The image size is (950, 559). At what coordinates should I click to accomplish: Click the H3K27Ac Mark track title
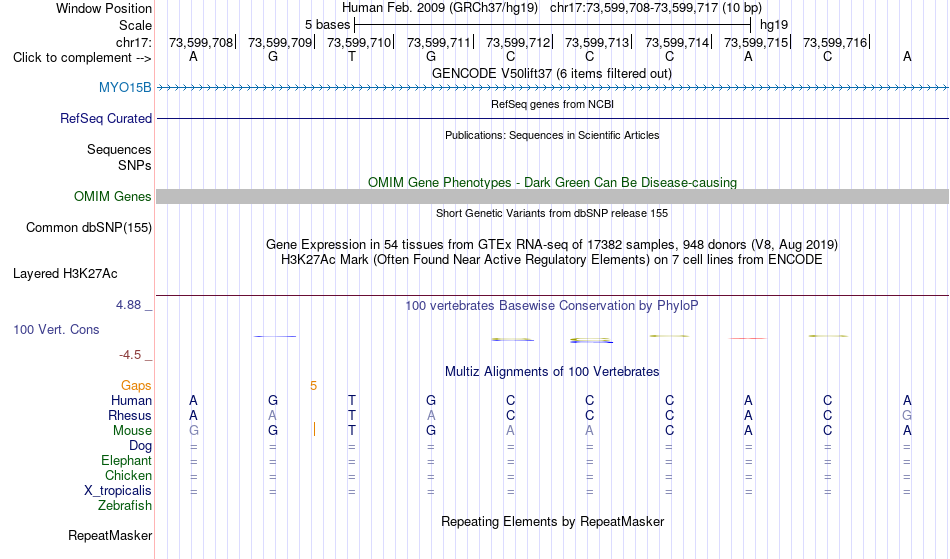pyautogui.click(x=552, y=260)
